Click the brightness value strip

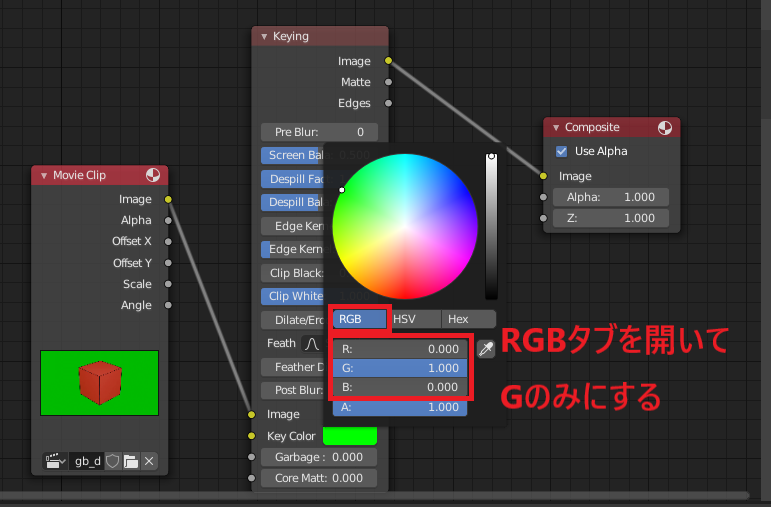point(491,226)
